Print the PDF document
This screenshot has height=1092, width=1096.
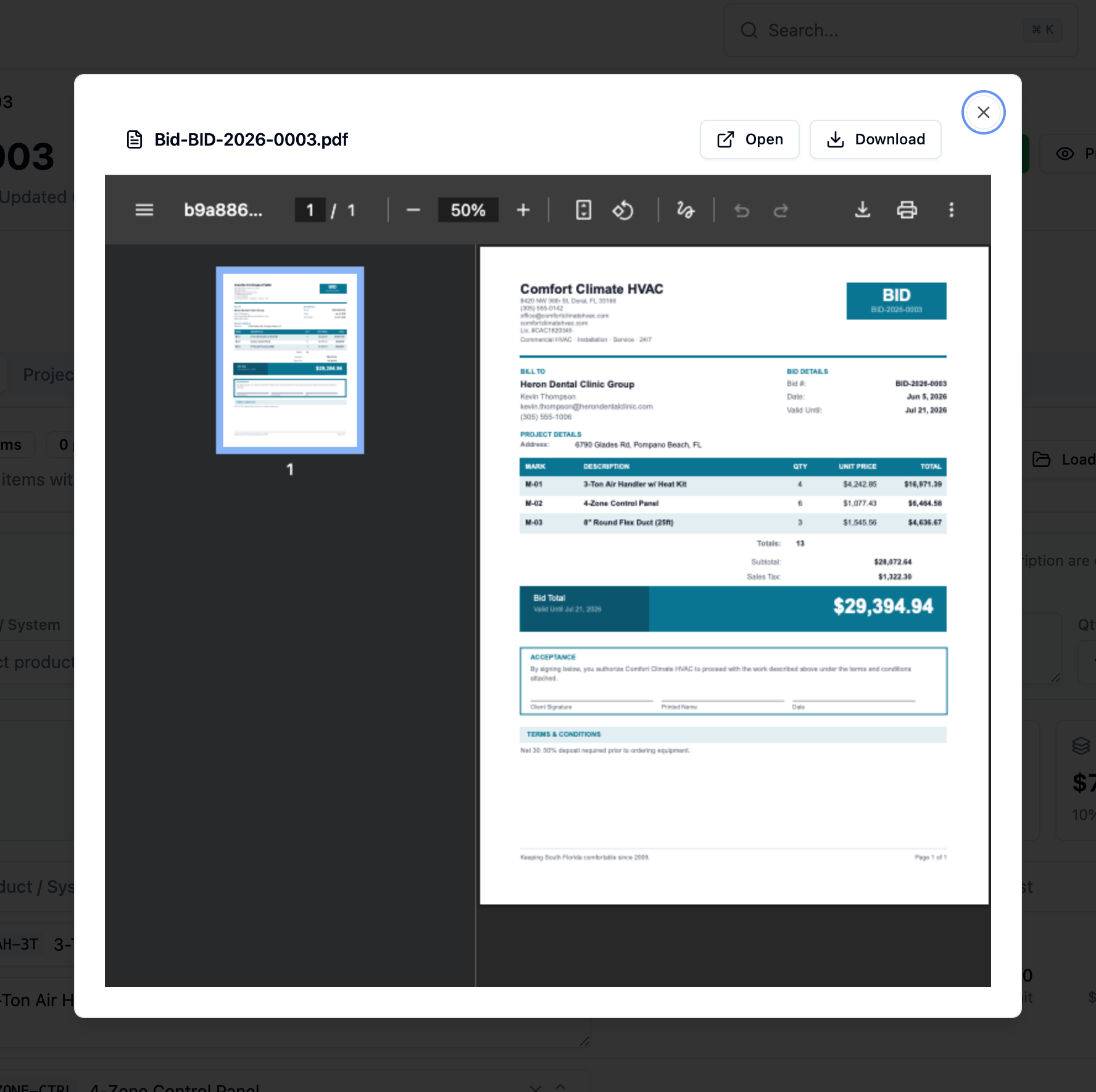click(x=907, y=210)
